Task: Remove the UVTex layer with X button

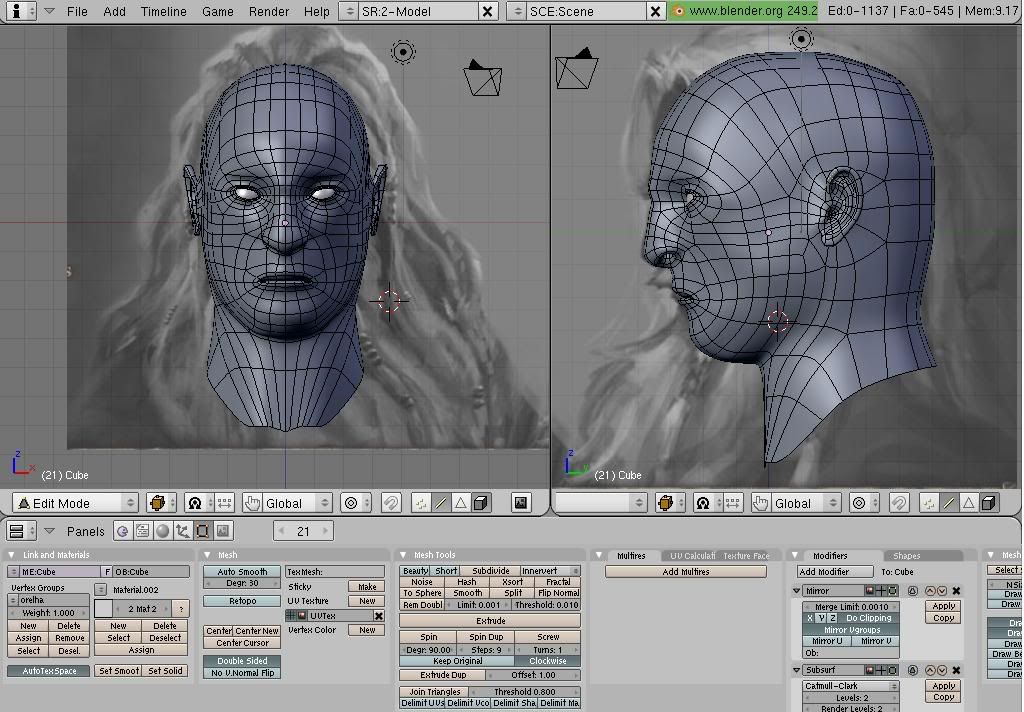Action: pyautogui.click(x=379, y=616)
